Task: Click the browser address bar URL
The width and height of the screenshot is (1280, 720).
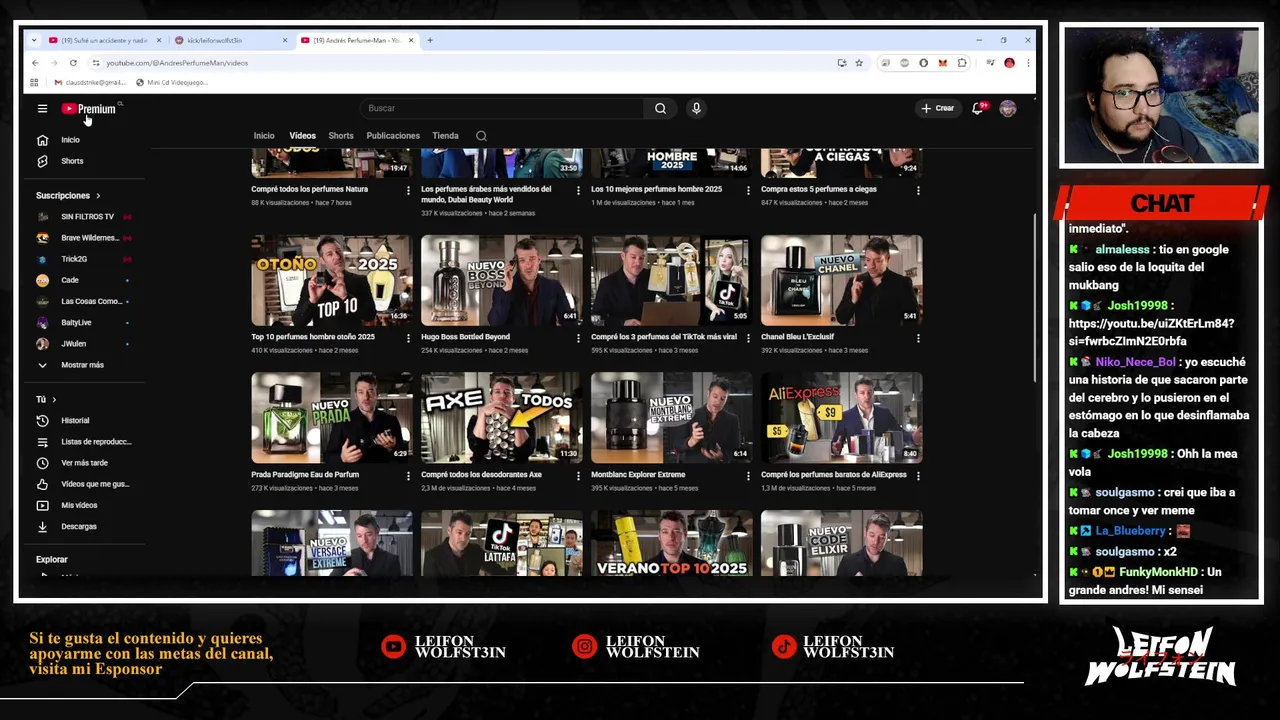Action: click(x=177, y=63)
